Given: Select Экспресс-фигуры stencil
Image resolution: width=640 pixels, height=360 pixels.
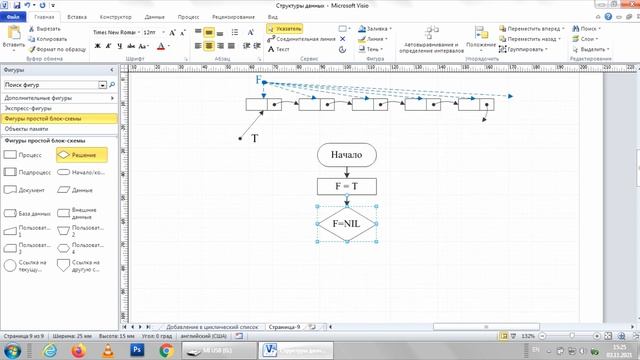Looking at the screenshot, I should coord(59,109).
